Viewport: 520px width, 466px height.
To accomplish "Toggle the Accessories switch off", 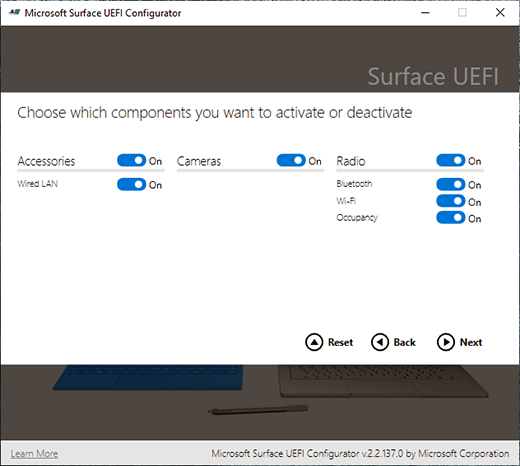I will click(x=131, y=160).
